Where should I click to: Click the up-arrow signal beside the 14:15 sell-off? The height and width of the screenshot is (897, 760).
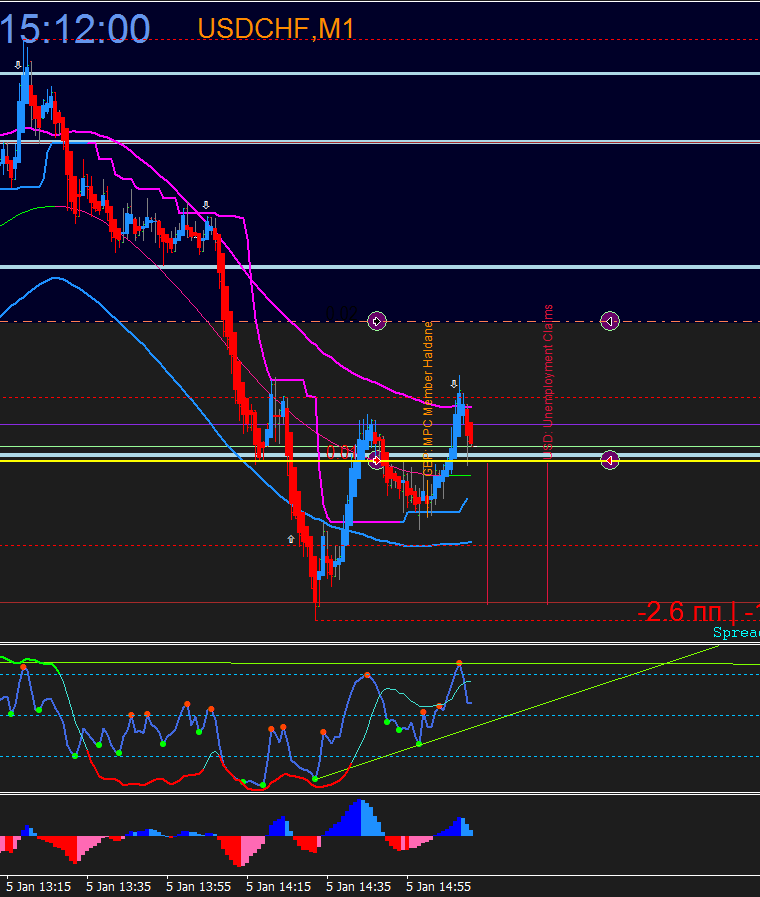click(291, 539)
